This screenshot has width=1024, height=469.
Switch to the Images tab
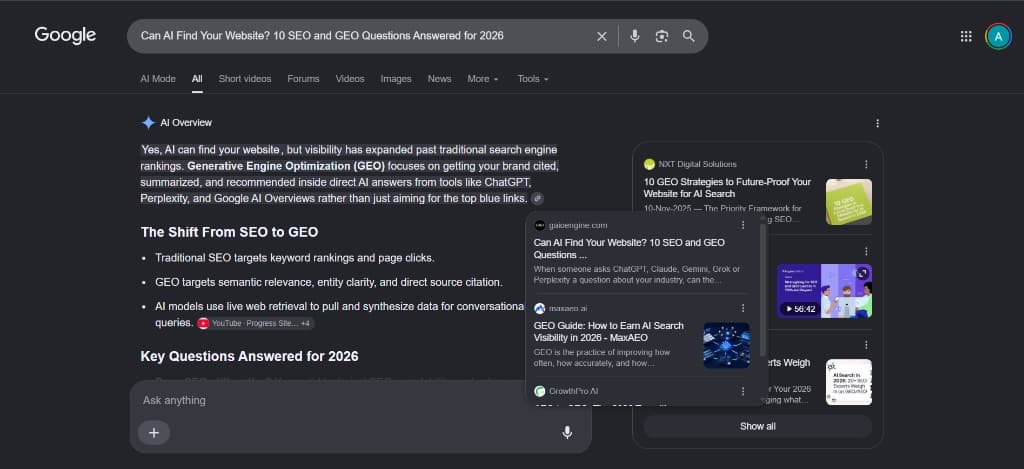pos(396,79)
